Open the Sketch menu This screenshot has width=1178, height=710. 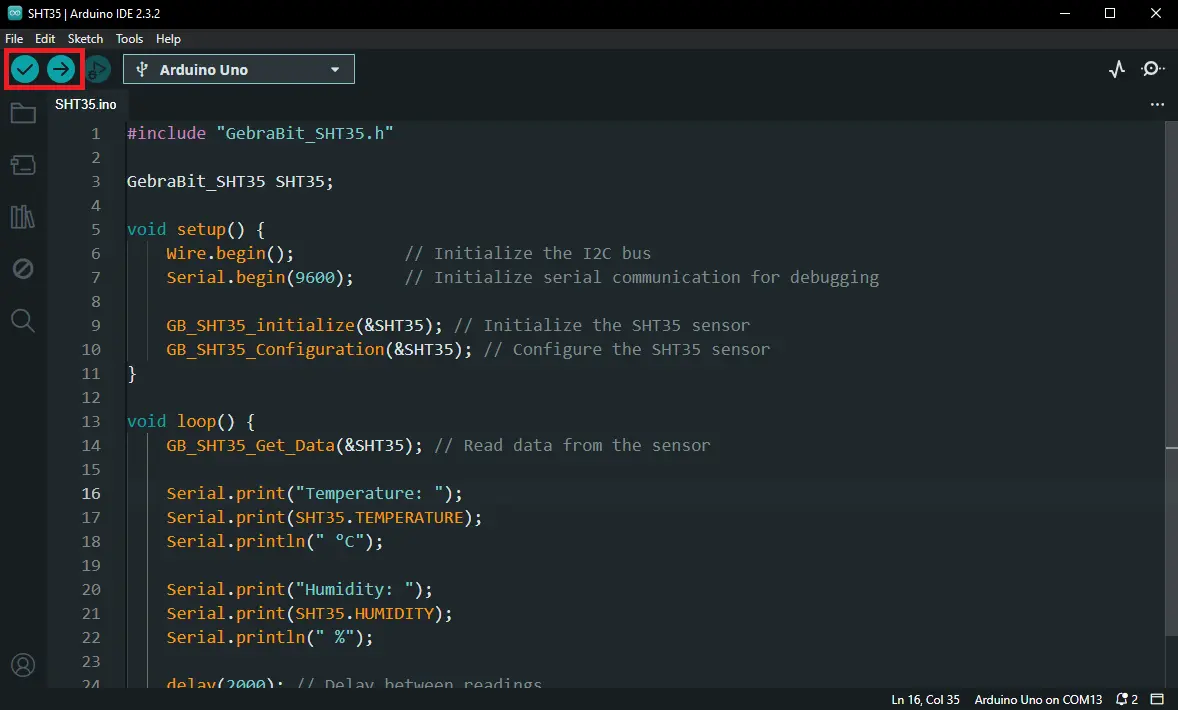85,38
